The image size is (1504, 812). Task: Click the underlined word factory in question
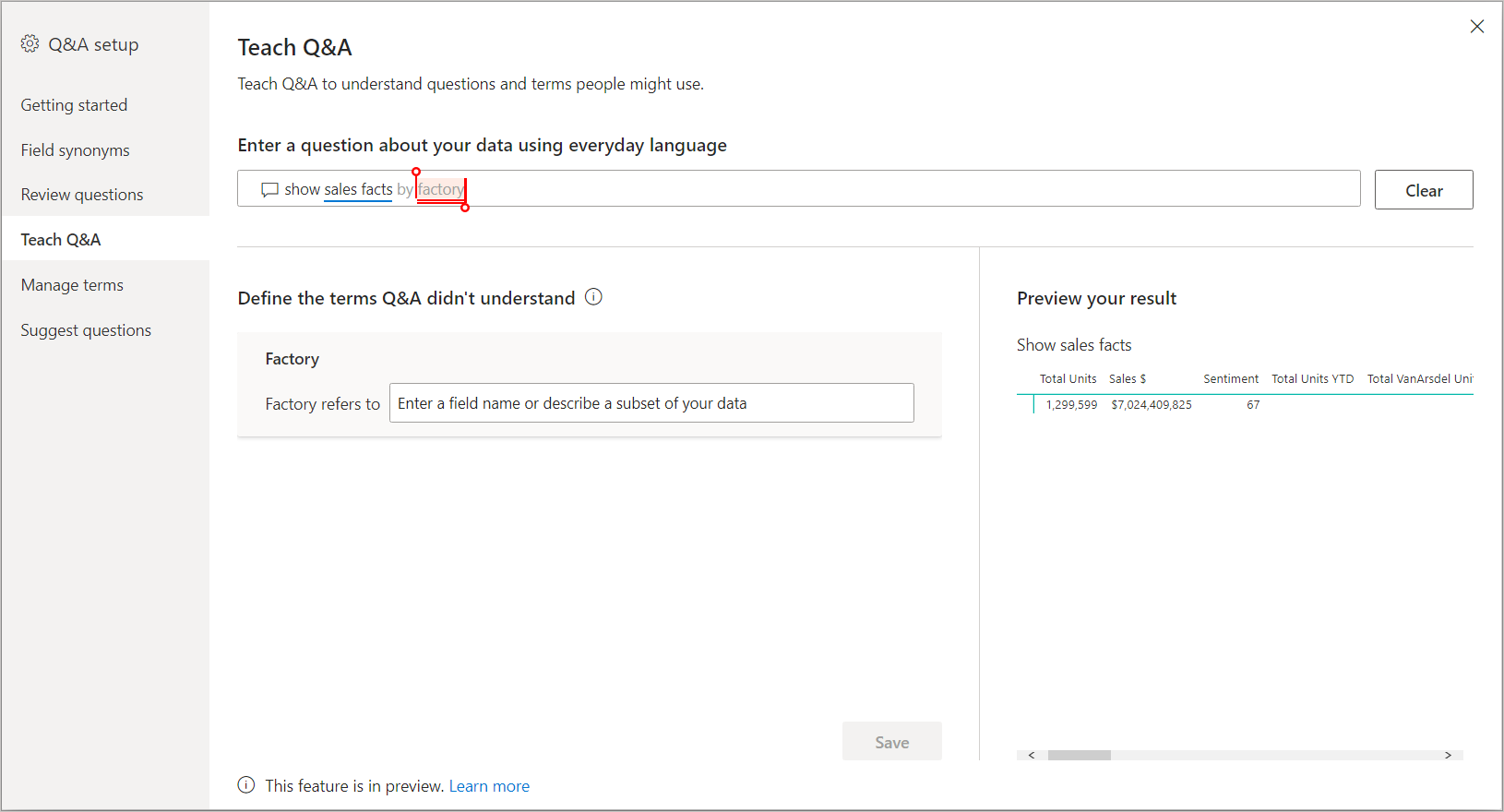click(x=441, y=189)
